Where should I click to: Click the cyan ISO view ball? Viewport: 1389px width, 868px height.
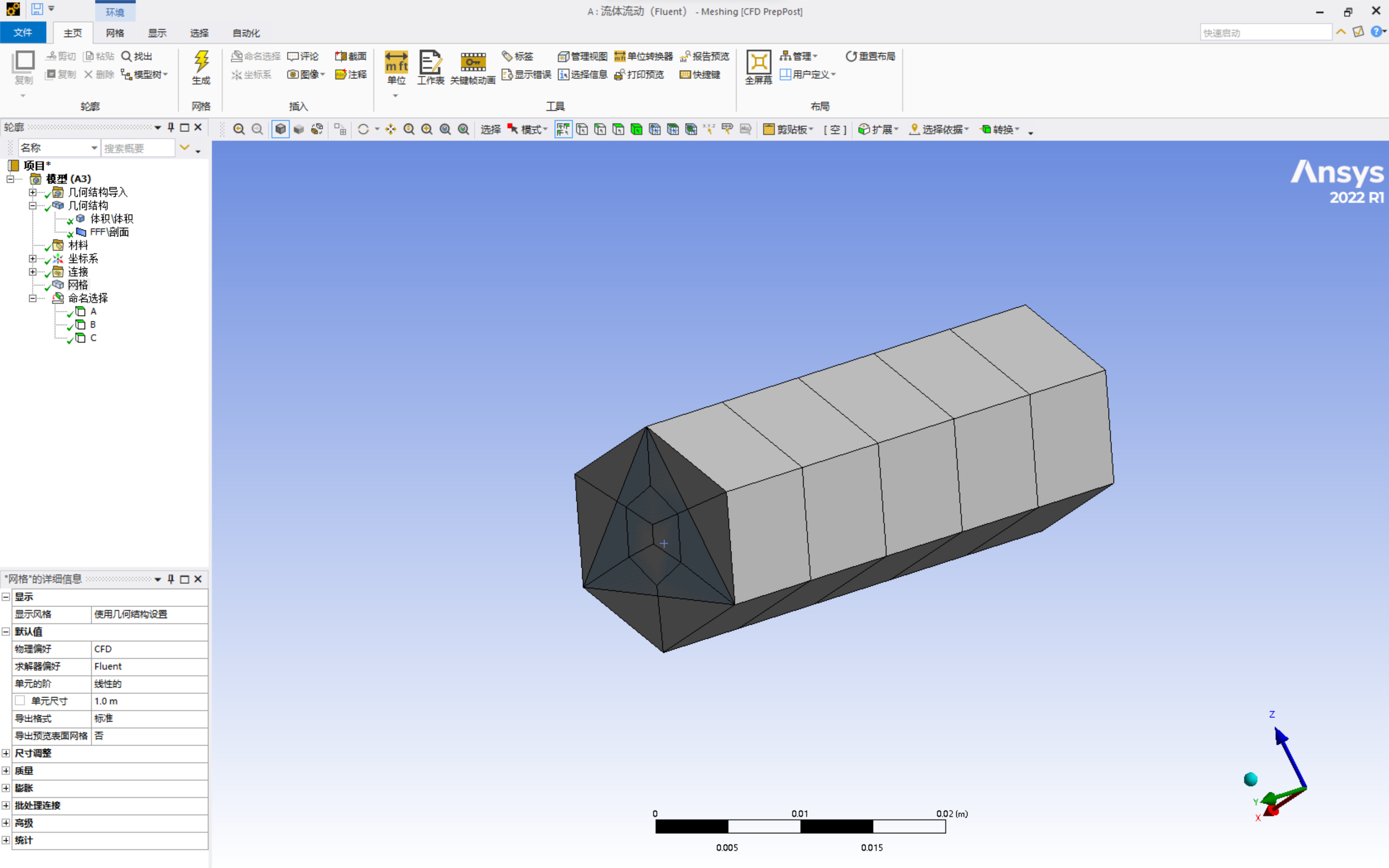pyautogui.click(x=1250, y=779)
